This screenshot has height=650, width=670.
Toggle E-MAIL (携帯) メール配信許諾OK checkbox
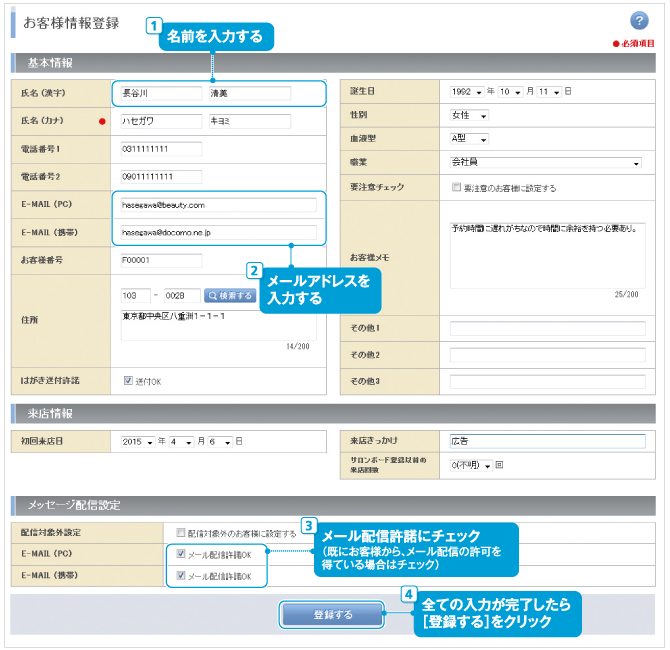point(180,576)
